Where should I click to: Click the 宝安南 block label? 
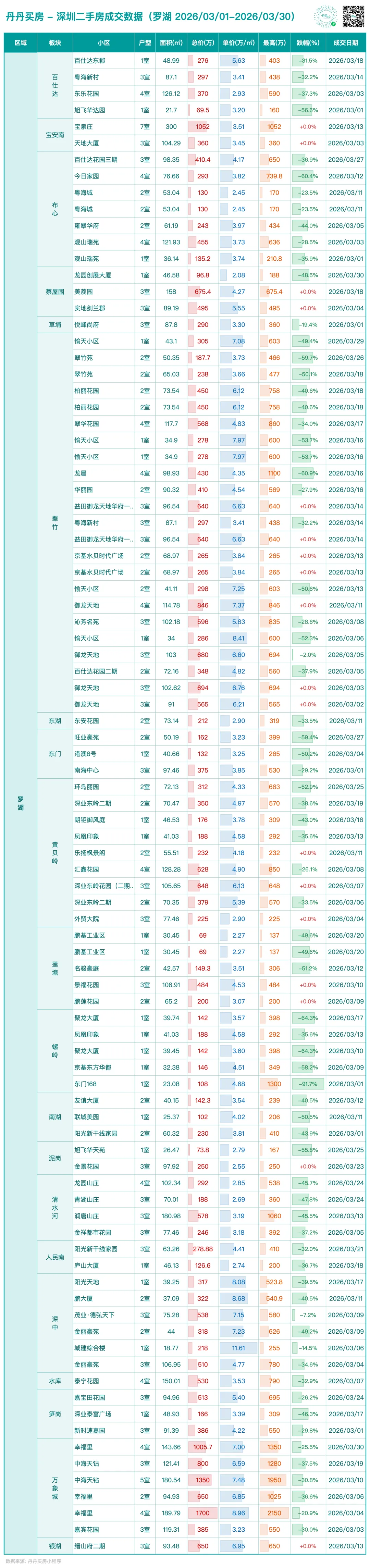(55, 135)
